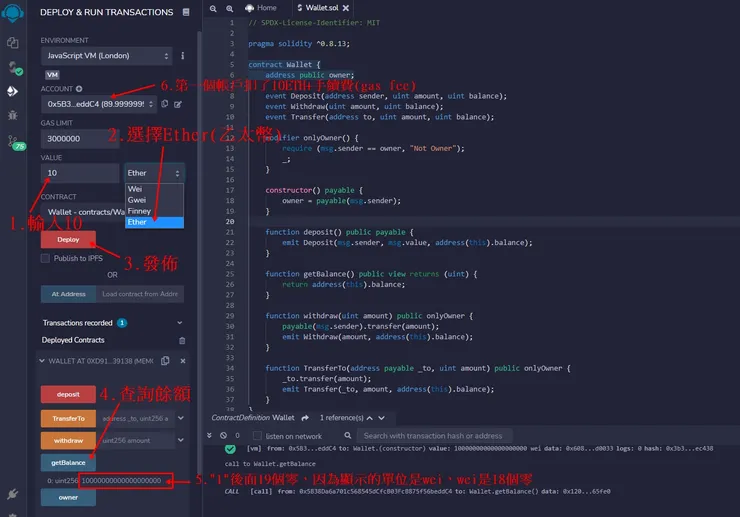This screenshot has height=517, width=740.
Task: Delete all deployed contracts trash icon
Action: [182, 340]
